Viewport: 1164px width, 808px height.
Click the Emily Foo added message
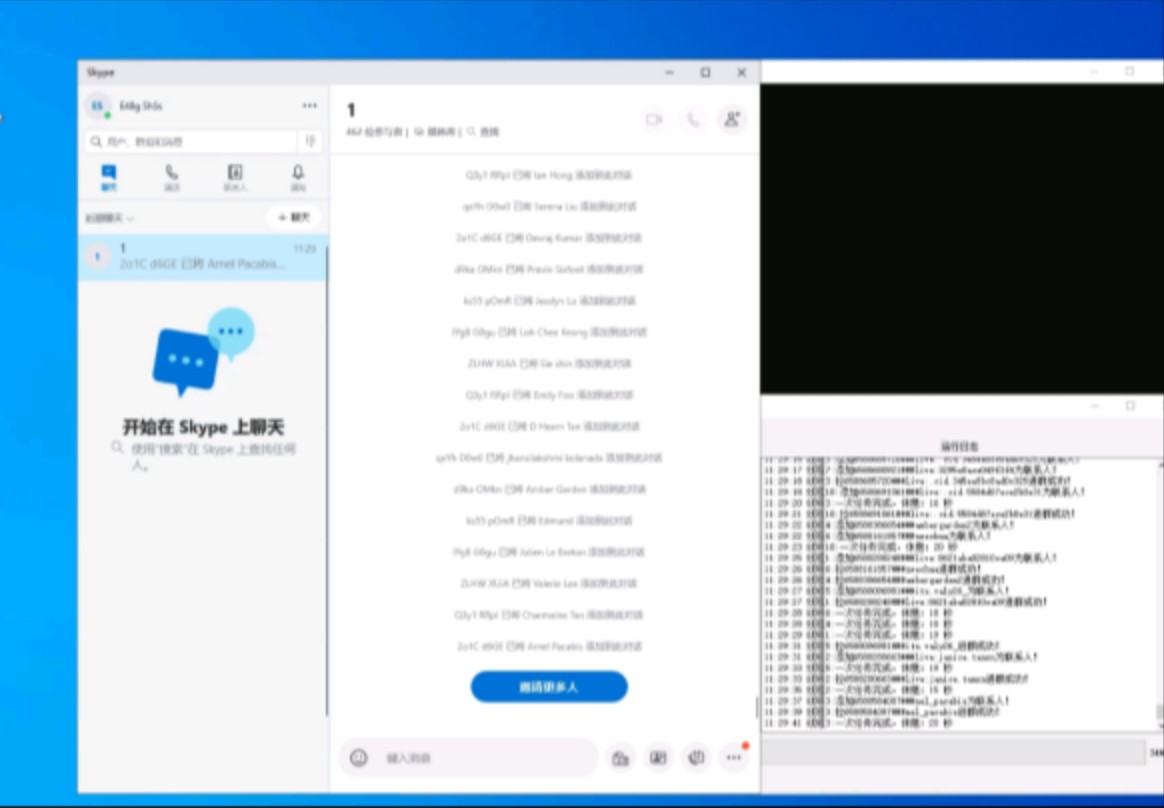549,395
